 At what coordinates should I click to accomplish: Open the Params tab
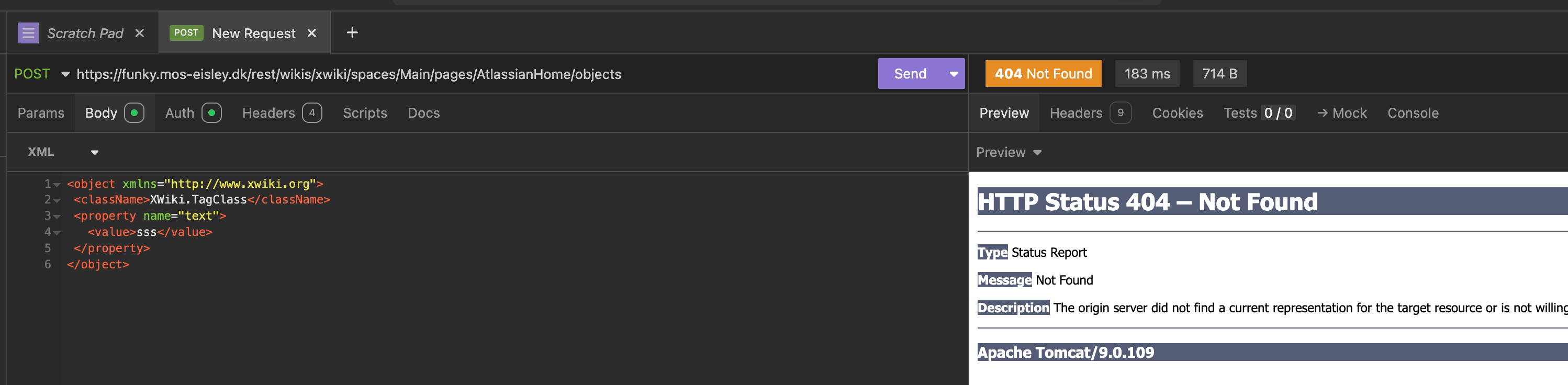41,113
